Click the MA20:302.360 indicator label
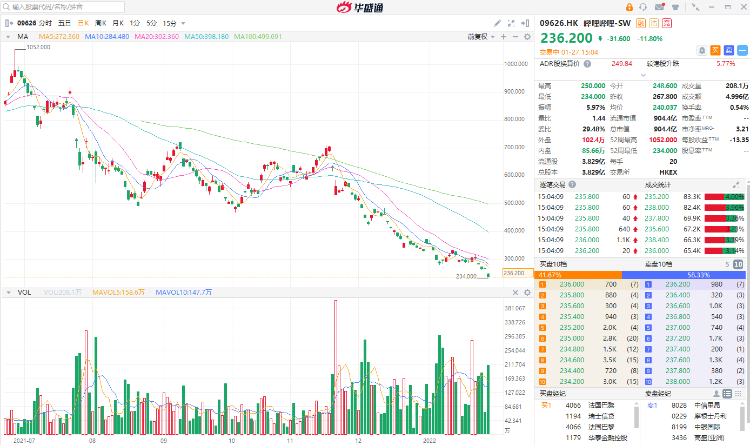This screenshot has width=750, height=445. pos(156,36)
